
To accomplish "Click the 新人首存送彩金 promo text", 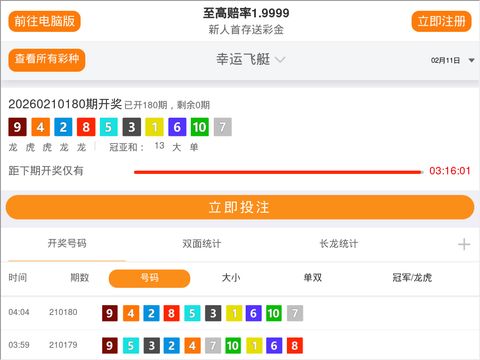I will click(246, 30).
